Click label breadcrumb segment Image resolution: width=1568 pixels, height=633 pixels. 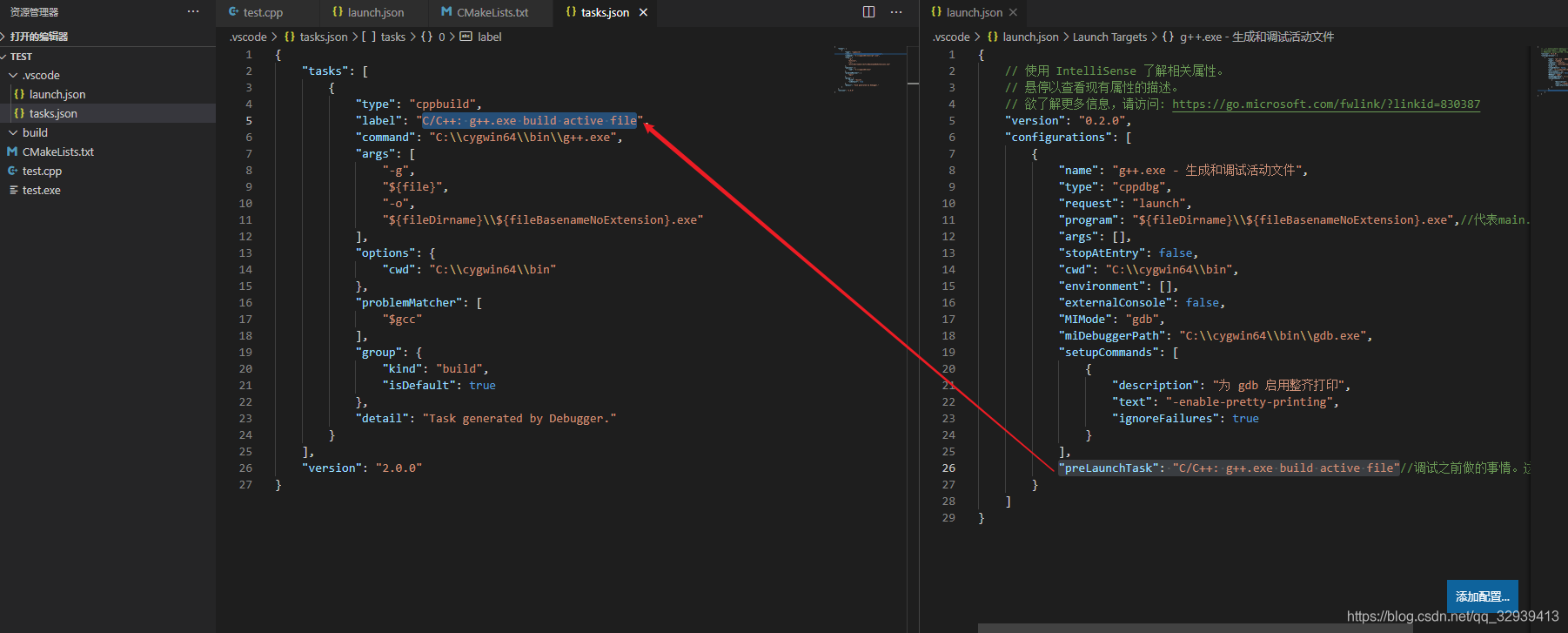click(x=481, y=37)
